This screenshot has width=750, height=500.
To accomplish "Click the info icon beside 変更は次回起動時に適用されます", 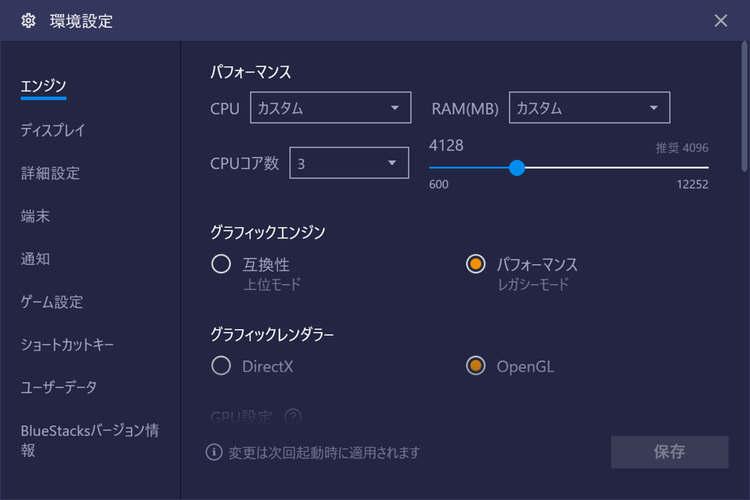I will [x=214, y=452].
